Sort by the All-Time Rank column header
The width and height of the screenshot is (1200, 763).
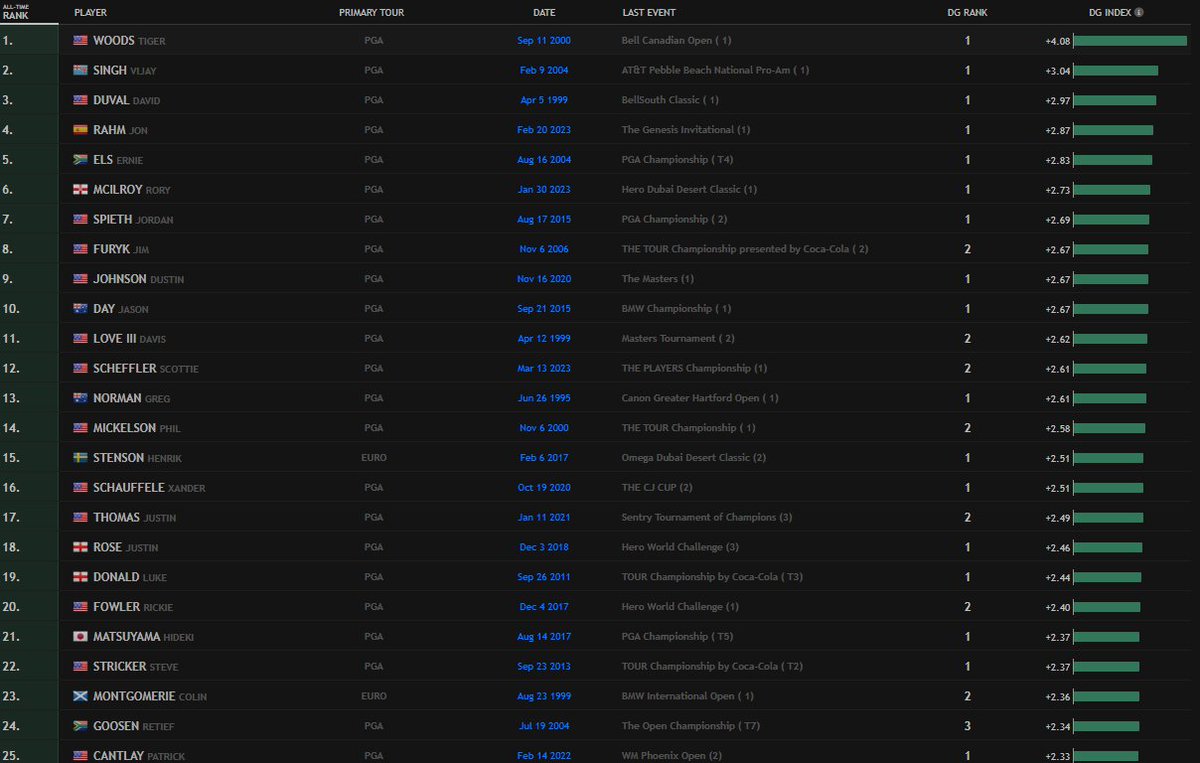click(15, 12)
